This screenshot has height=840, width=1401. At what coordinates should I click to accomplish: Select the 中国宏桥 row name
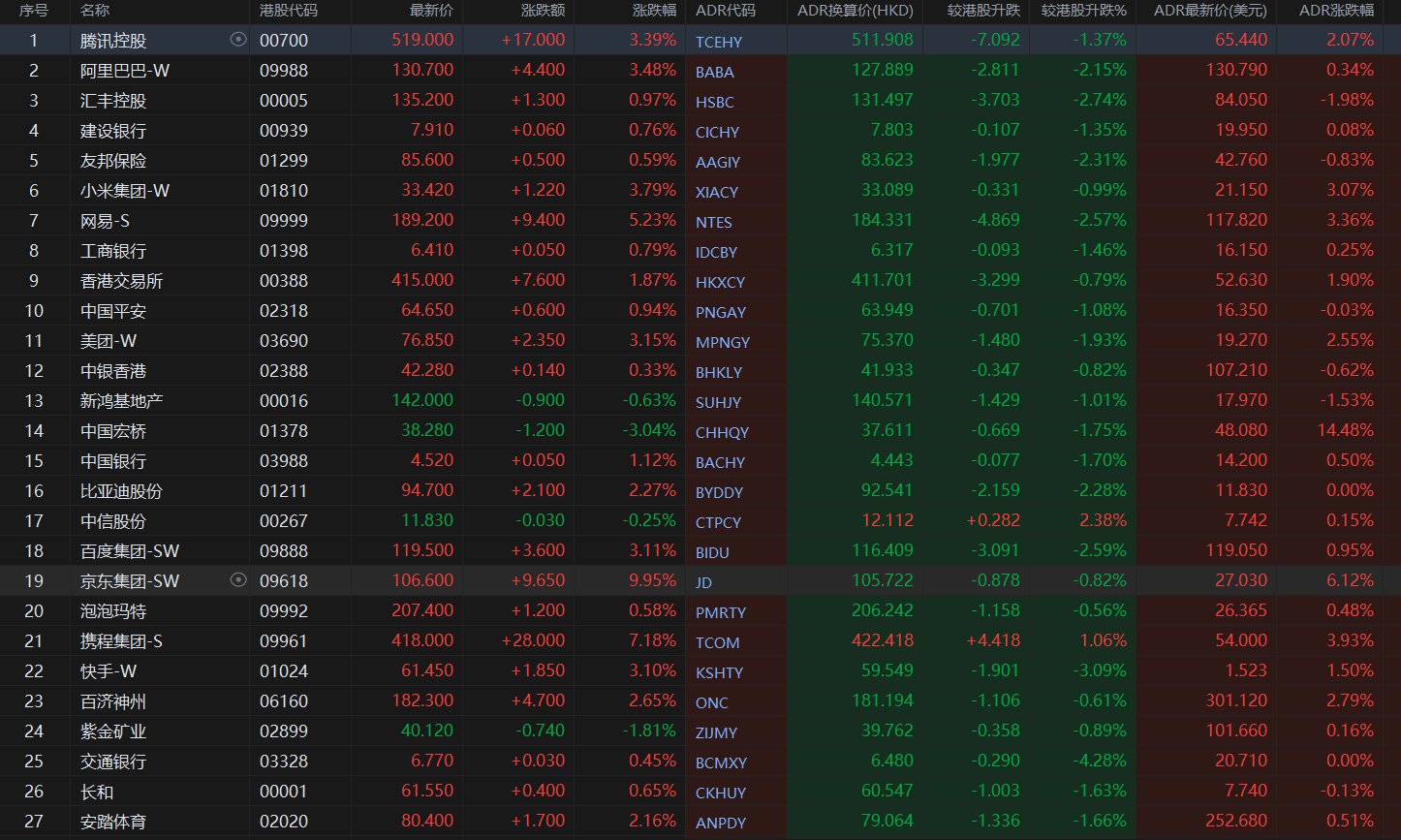pyautogui.click(x=113, y=431)
